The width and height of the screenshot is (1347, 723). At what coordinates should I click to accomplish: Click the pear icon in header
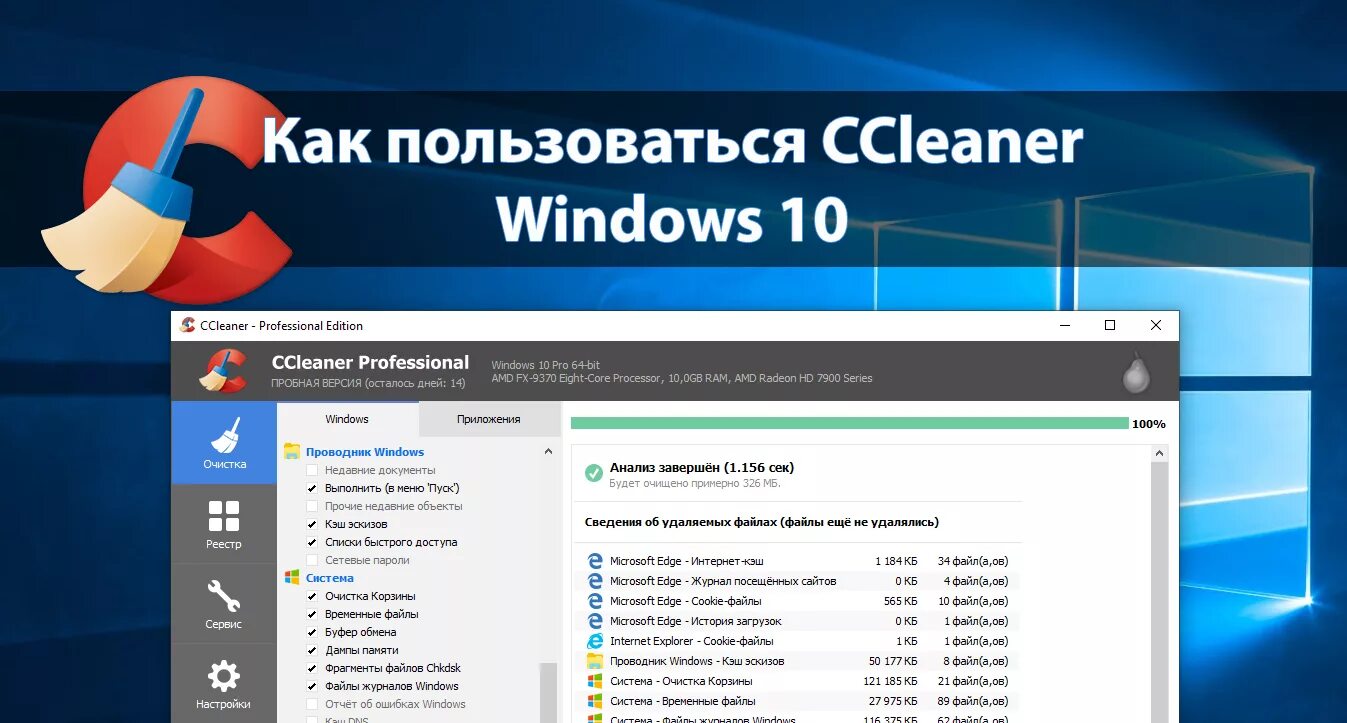(1137, 372)
